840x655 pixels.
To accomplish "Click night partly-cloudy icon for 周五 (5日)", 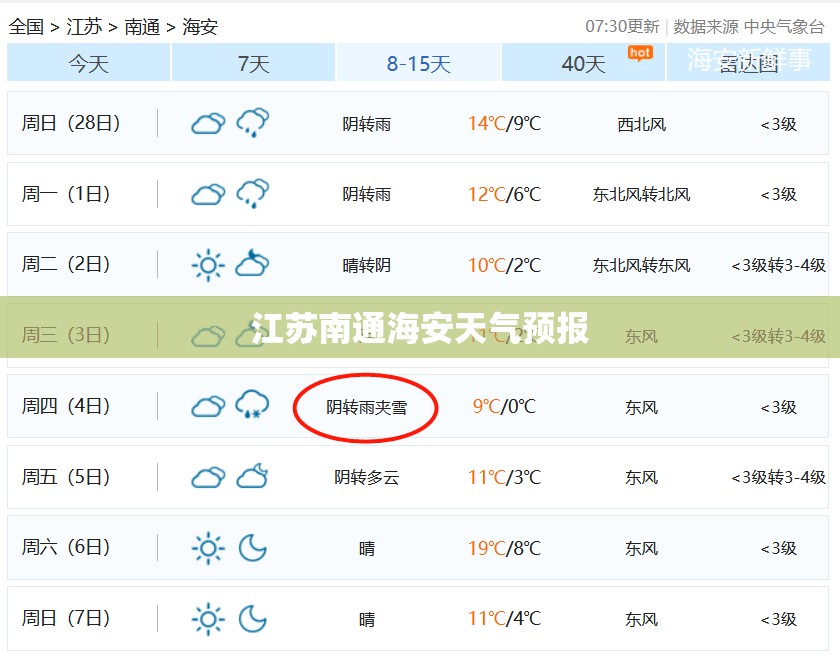I will coord(252,475).
